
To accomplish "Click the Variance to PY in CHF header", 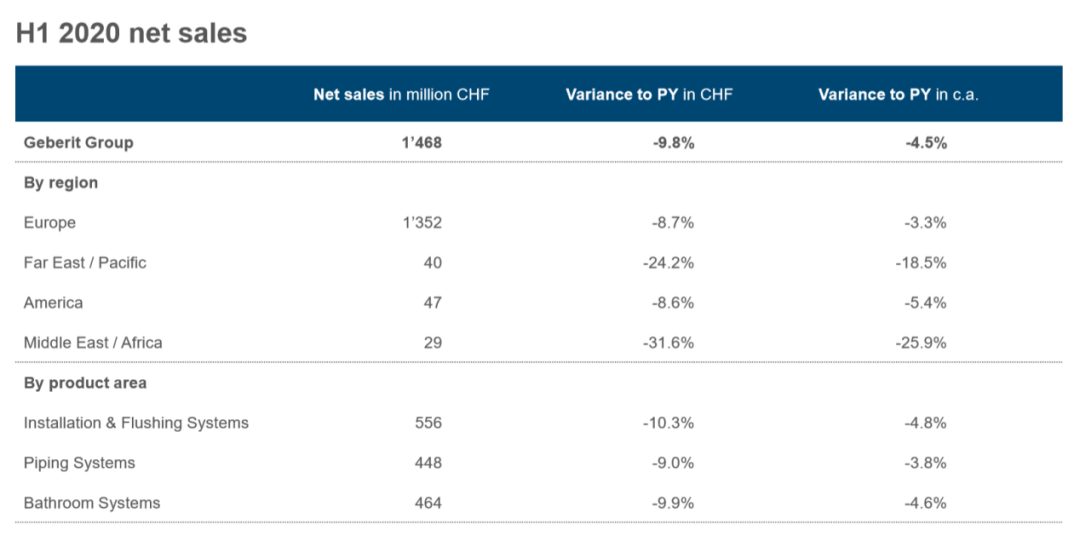I will click(649, 95).
